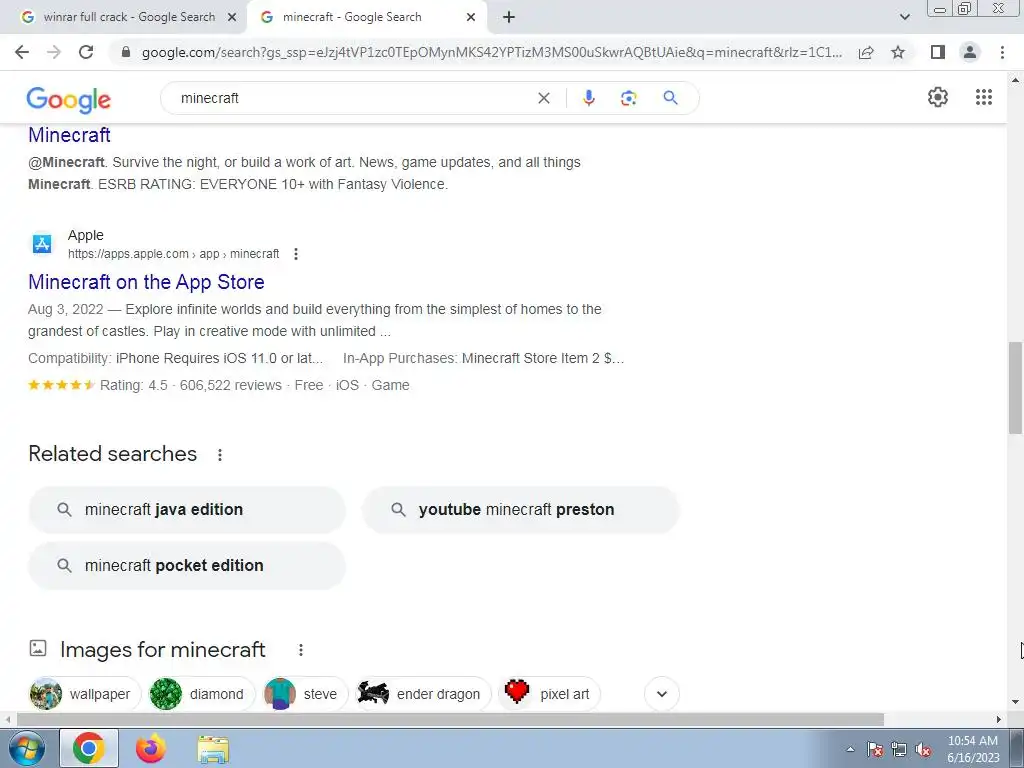Close the minecraft search tab
The width and height of the screenshot is (1024, 768).
(x=470, y=17)
